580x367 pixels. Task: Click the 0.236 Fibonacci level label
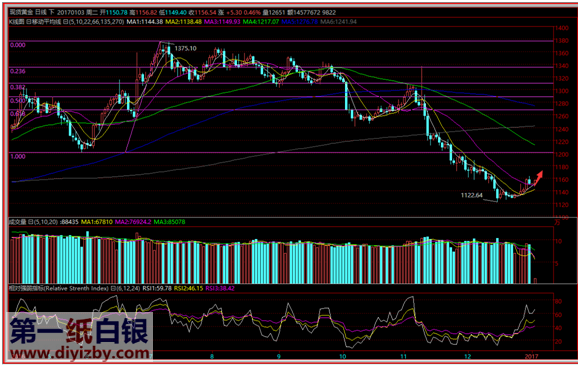(18, 71)
